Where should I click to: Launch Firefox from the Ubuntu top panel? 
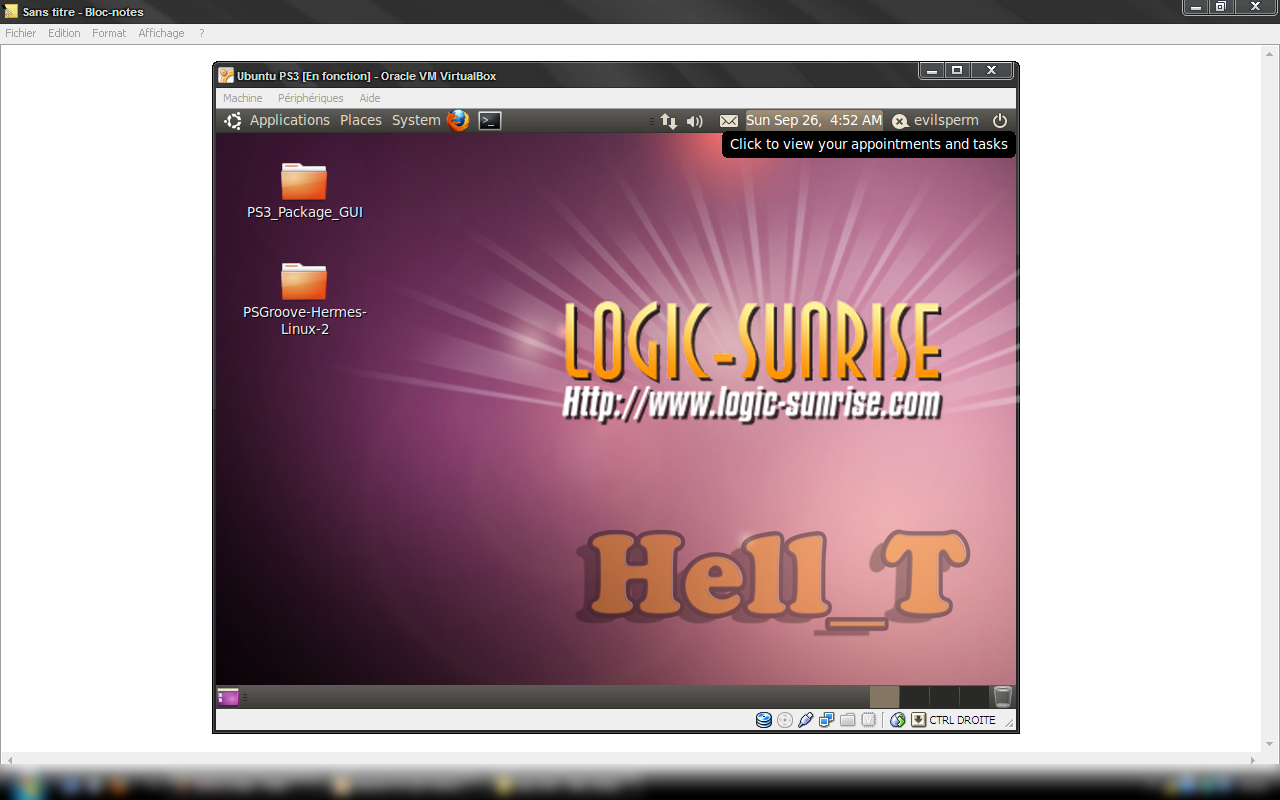click(x=458, y=120)
